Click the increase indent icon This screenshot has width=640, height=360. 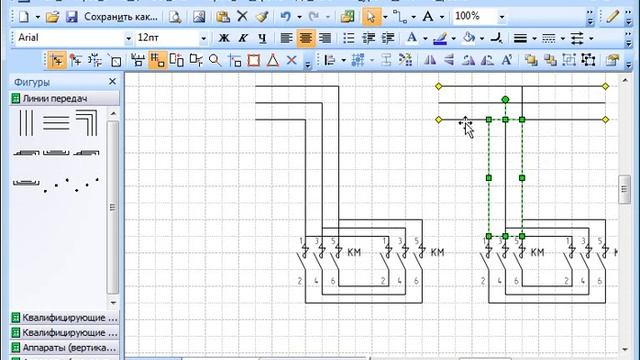[x=387, y=38]
